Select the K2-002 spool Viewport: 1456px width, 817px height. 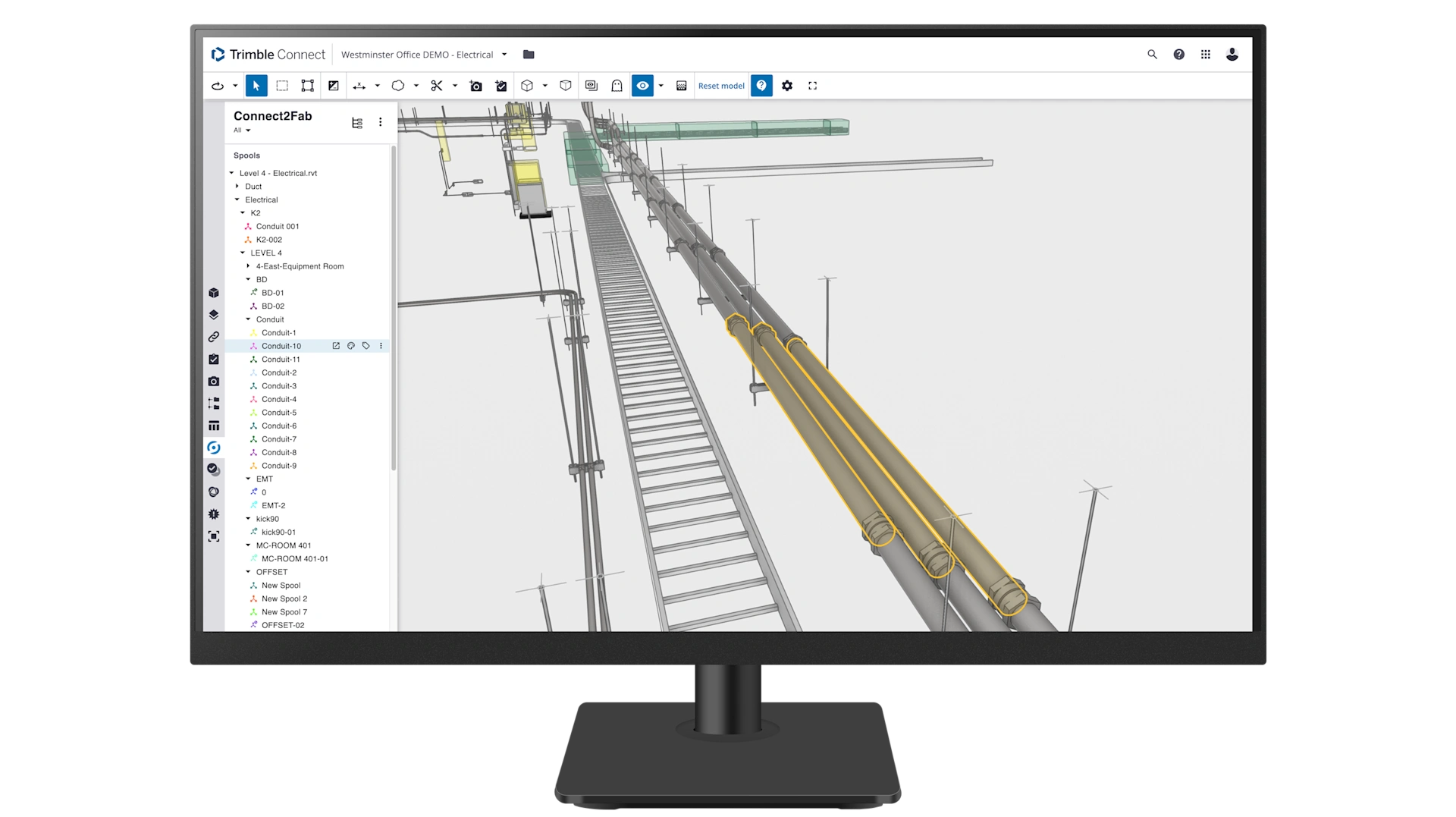(x=269, y=240)
